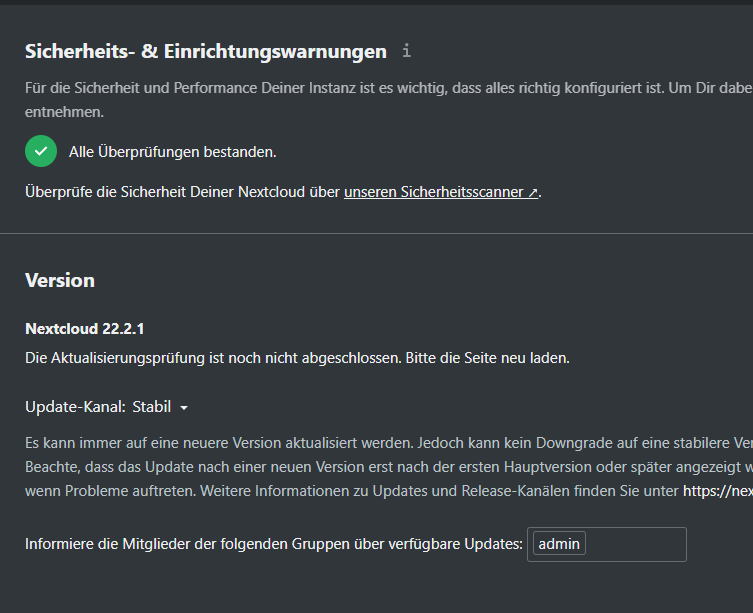Select the 'admin' group tag
This screenshot has height=613, width=753.
(x=559, y=543)
